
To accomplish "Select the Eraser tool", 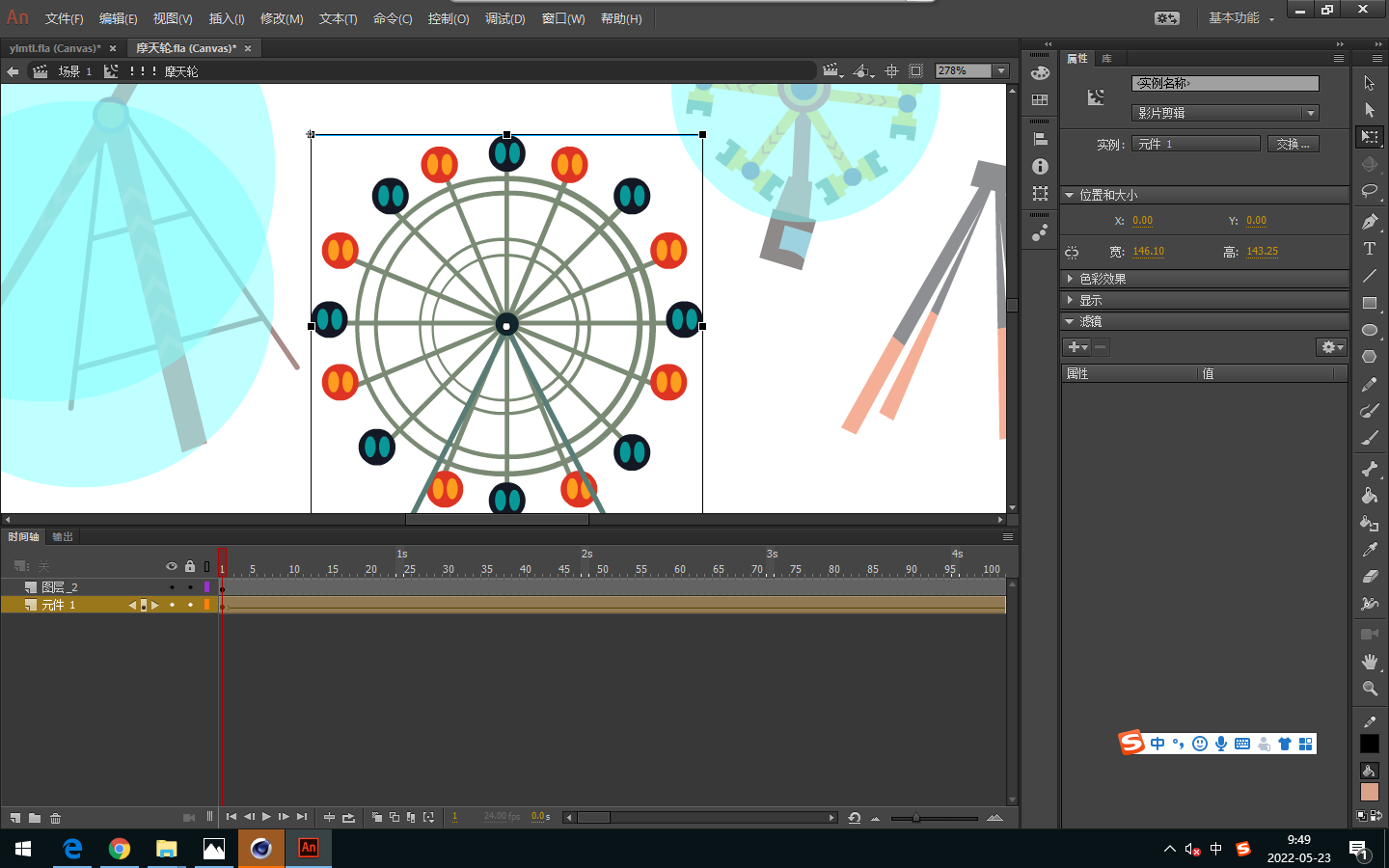I will click(1369, 577).
